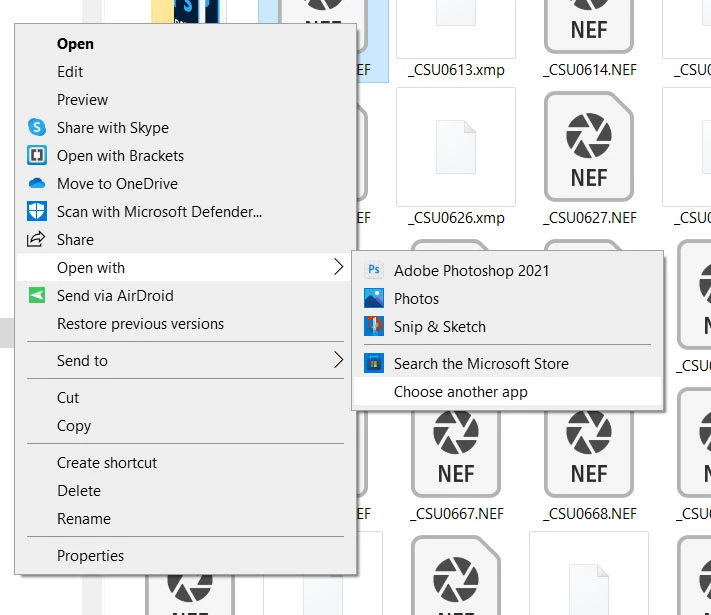Click the Skype icon in context menu
711x615 pixels.
[37, 127]
